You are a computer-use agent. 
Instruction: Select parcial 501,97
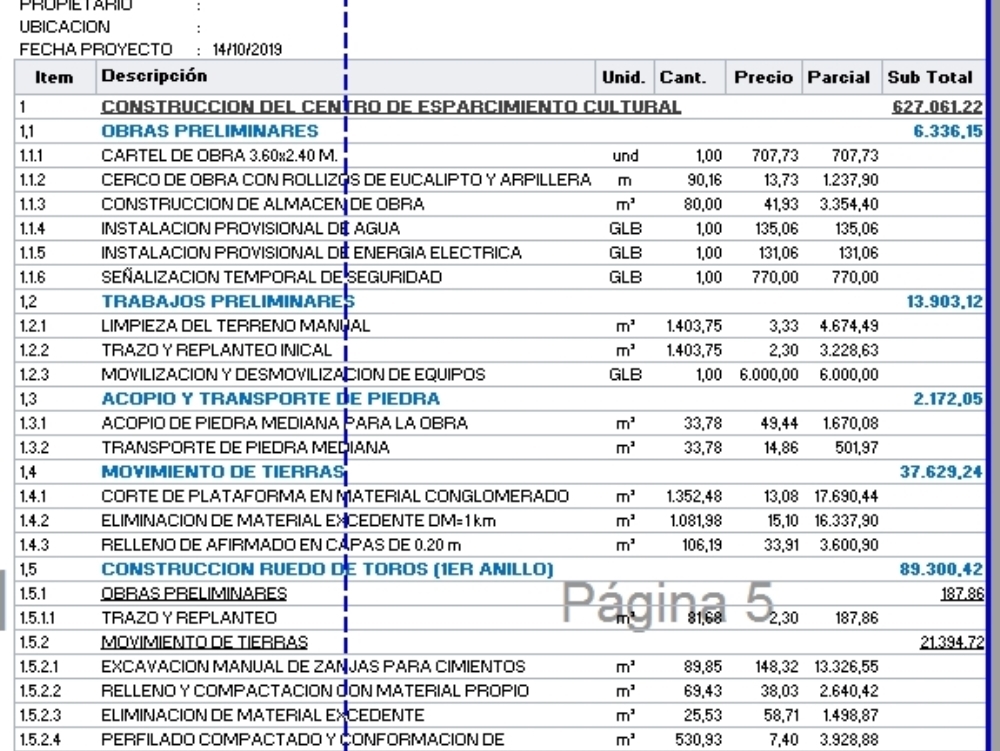pos(857,447)
